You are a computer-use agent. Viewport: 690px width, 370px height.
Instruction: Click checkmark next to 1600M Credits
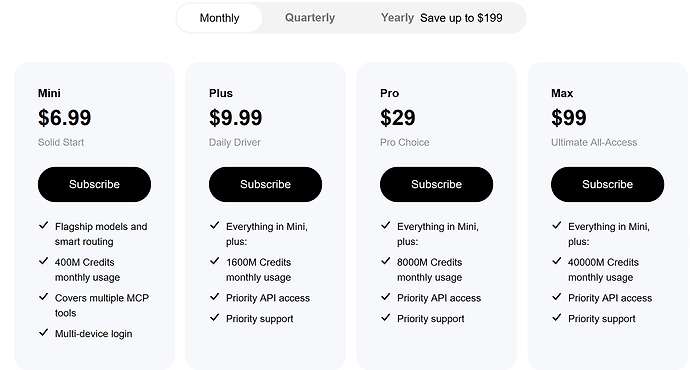pos(215,261)
